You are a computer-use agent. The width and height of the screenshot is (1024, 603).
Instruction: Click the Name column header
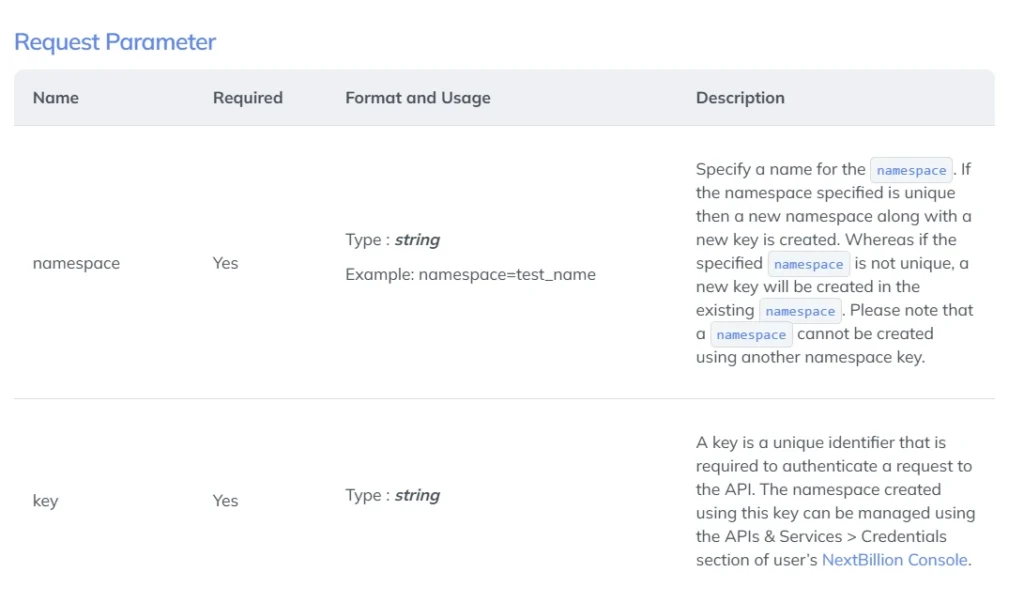pyautogui.click(x=56, y=98)
